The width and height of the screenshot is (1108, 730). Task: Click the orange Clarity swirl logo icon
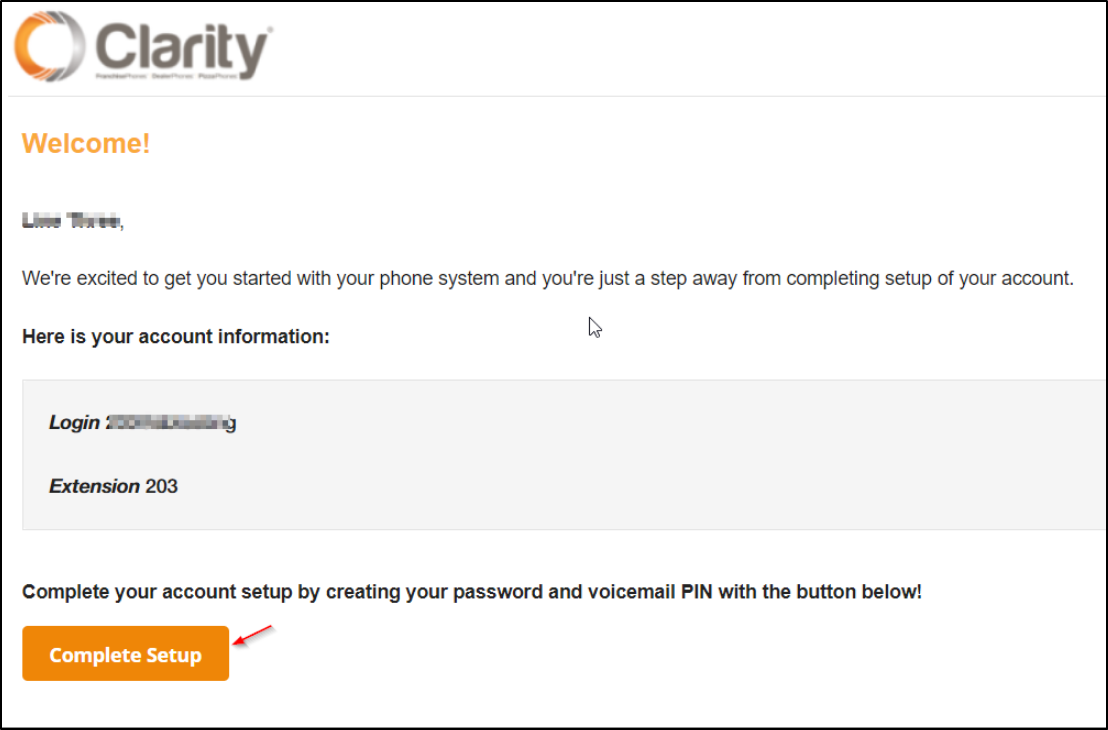pos(49,46)
